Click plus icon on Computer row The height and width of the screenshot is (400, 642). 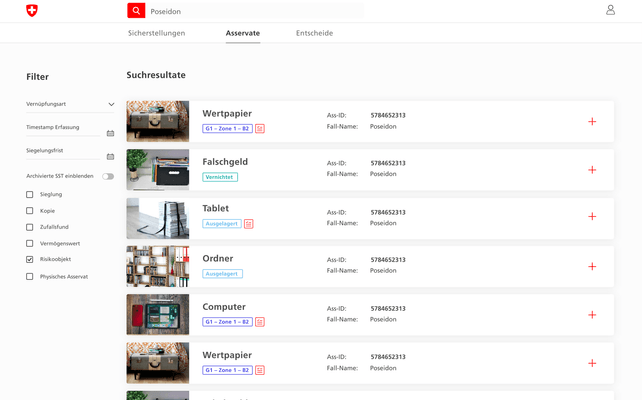(x=592, y=315)
